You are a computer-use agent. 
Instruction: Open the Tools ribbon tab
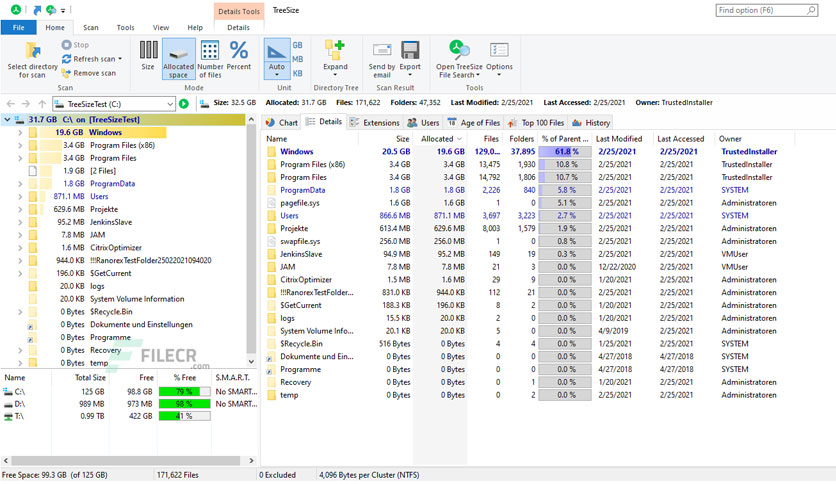(x=125, y=28)
